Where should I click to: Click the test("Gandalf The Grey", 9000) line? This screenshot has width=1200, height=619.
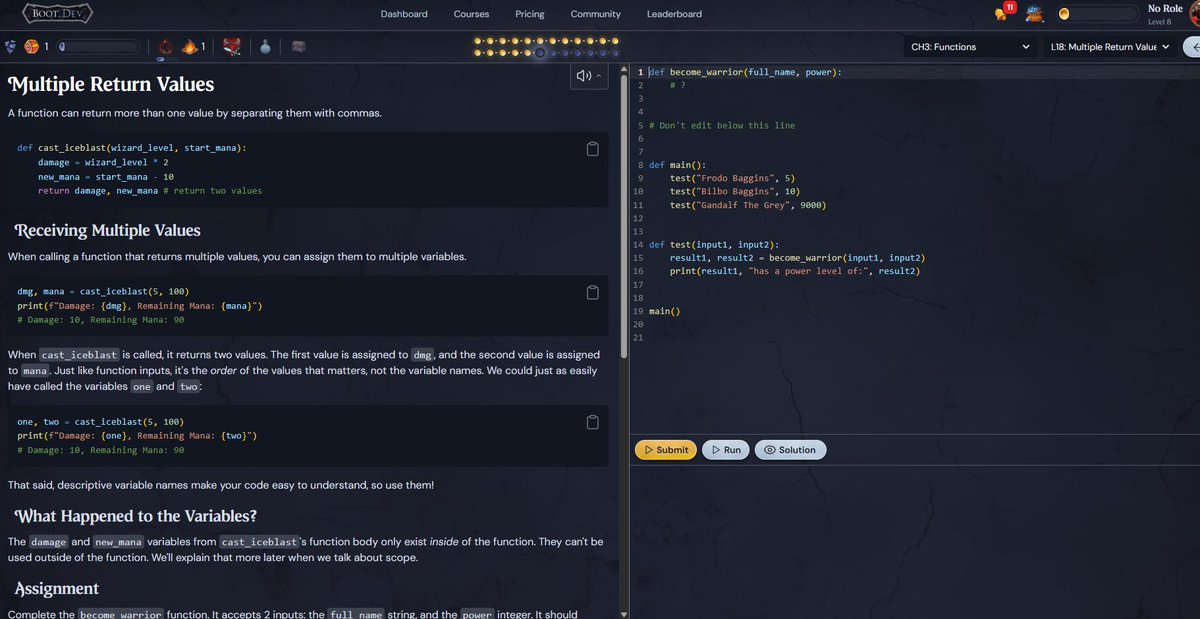[748, 205]
